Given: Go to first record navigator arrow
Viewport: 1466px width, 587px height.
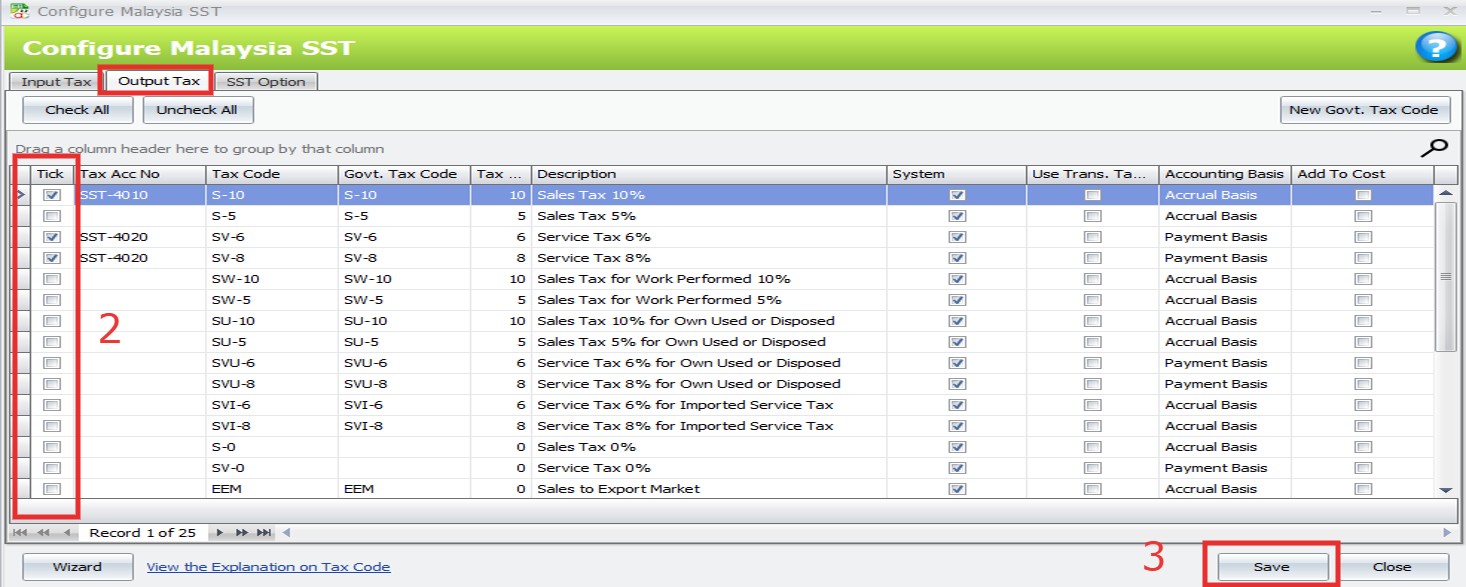Looking at the screenshot, I should pos(20,533).
